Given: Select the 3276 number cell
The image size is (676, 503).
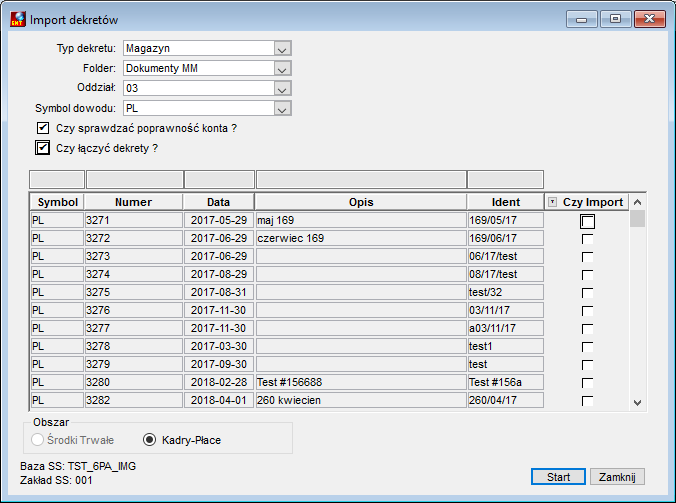Looking at the screenshot, I should 134,310.
